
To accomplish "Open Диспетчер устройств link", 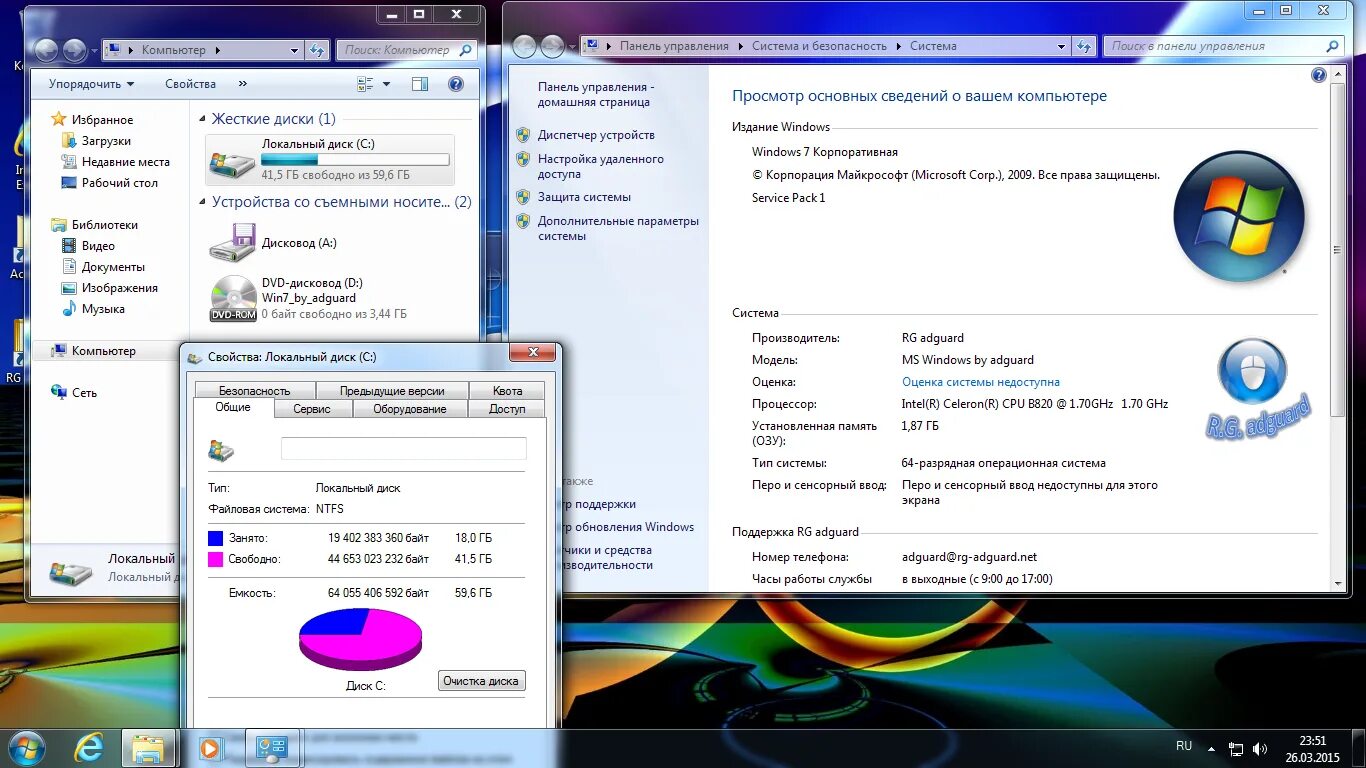I will coord(596,135).
